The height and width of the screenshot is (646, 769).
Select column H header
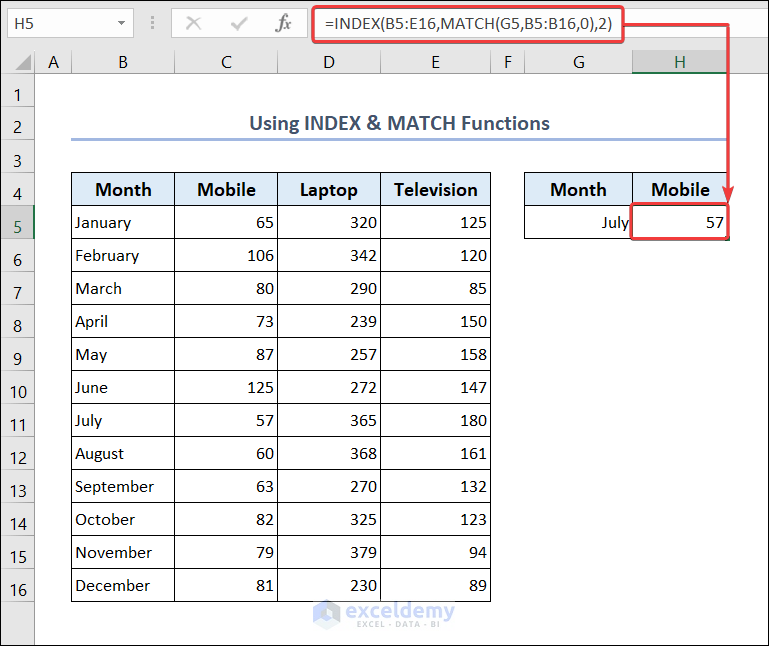pos(679,62)
